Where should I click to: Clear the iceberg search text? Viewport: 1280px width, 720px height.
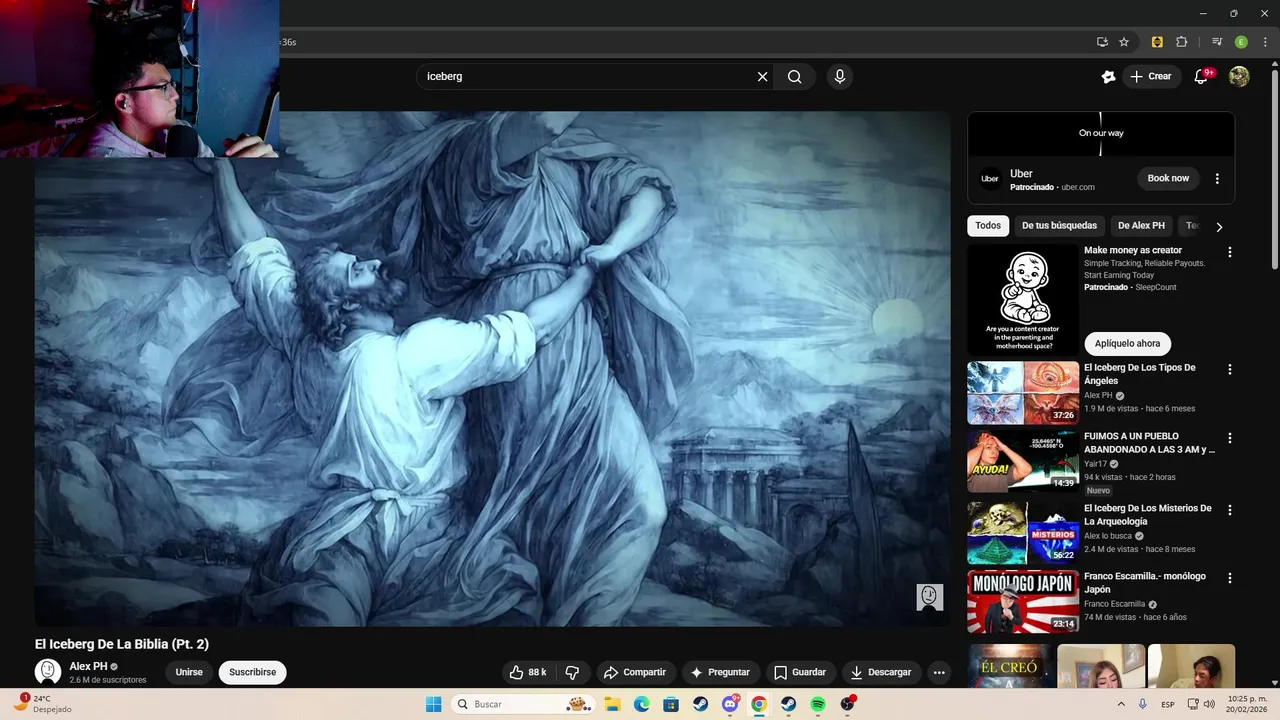[x=762, y=76]
